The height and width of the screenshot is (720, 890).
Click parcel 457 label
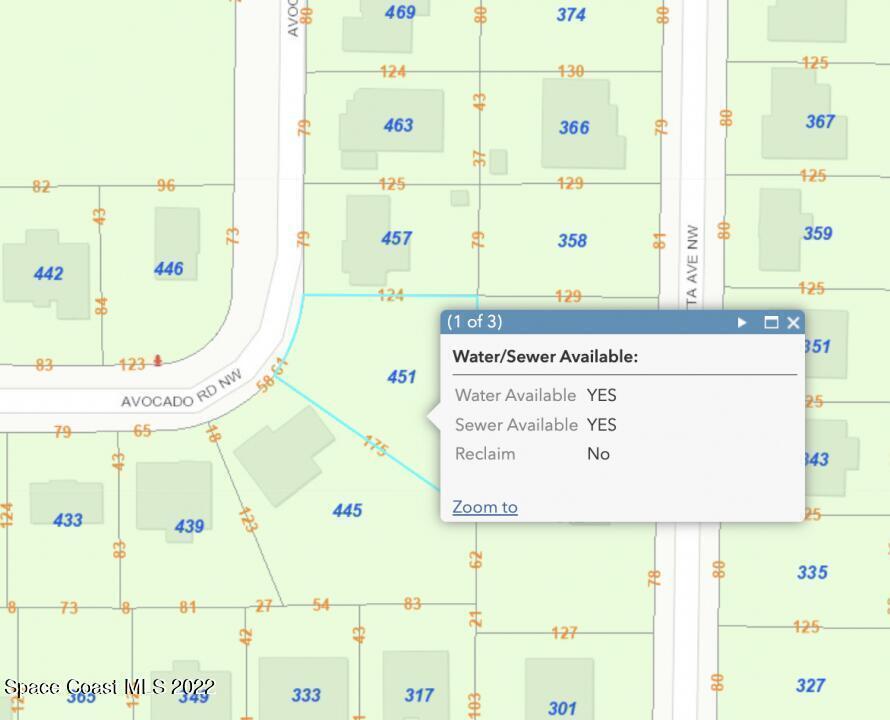396,238
